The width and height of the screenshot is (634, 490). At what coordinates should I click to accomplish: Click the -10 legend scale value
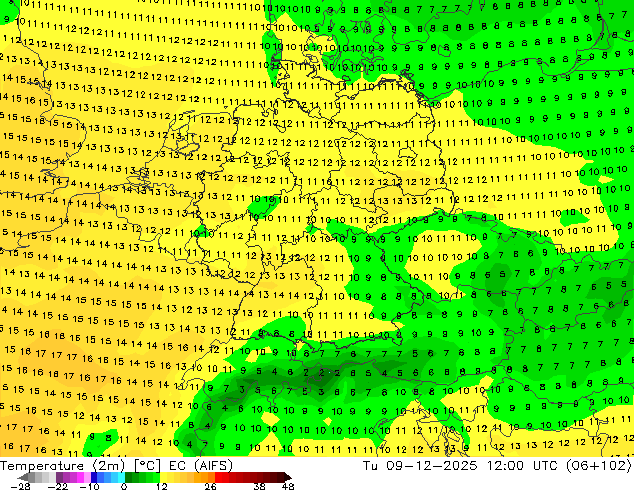tap(89, 486)
